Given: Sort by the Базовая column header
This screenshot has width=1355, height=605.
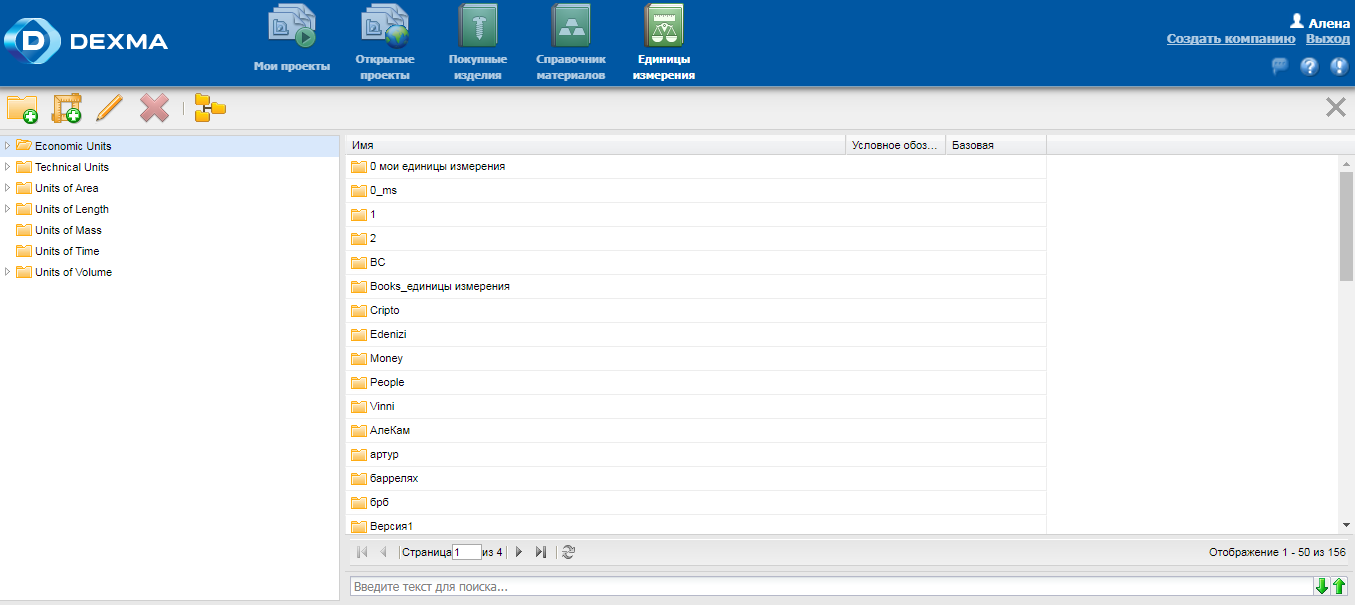Looking at the screenshot, I should tap(996, 145).
